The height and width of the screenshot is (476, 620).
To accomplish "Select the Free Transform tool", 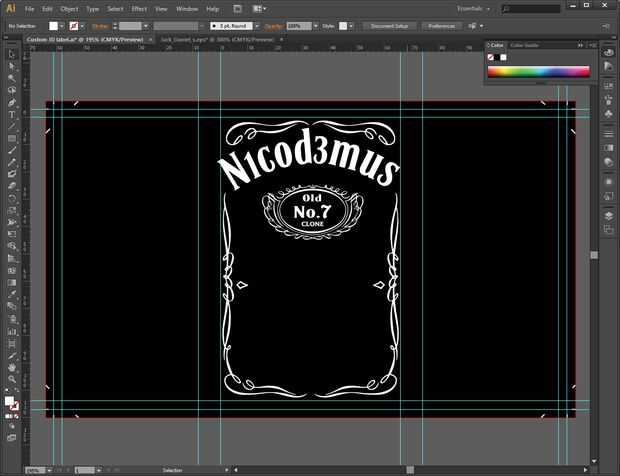I will (12, 234).
